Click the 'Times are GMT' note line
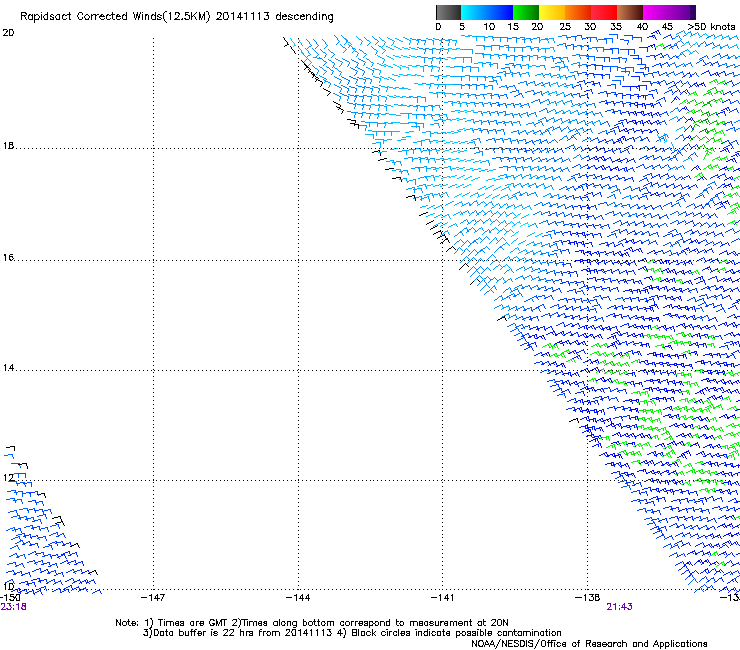Screen dimensions: 740x650 pos(312,623)
